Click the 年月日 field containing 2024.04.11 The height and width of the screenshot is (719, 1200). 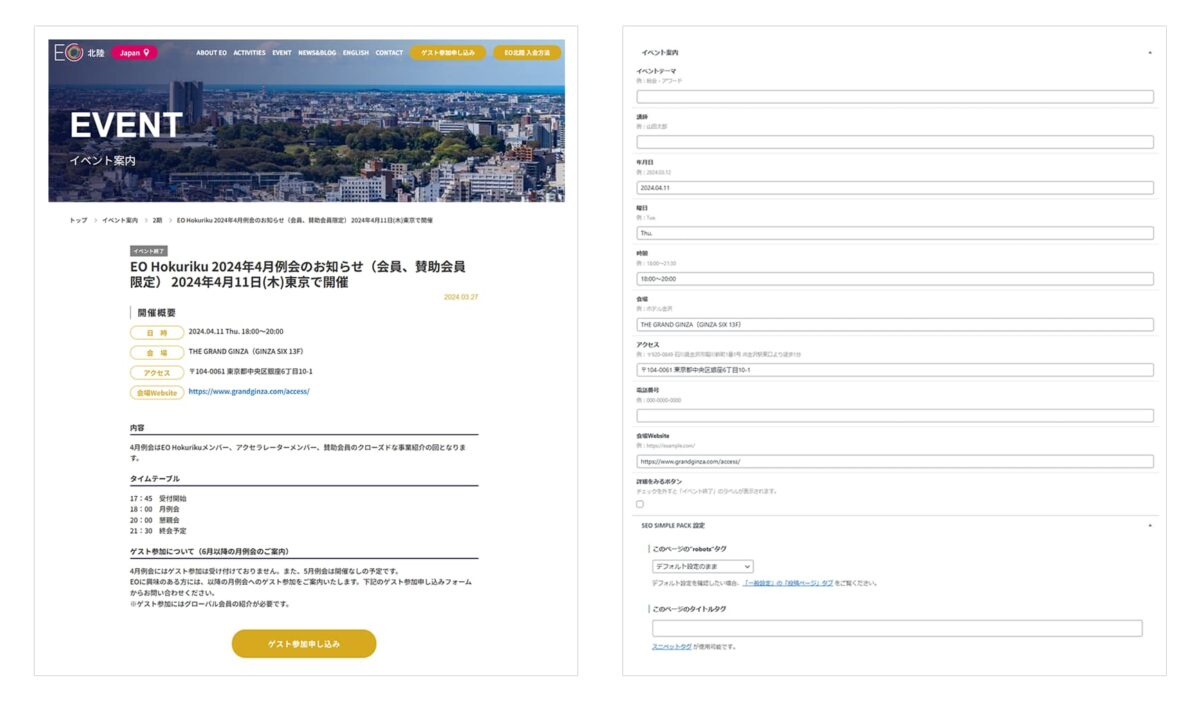coord(895,188)
